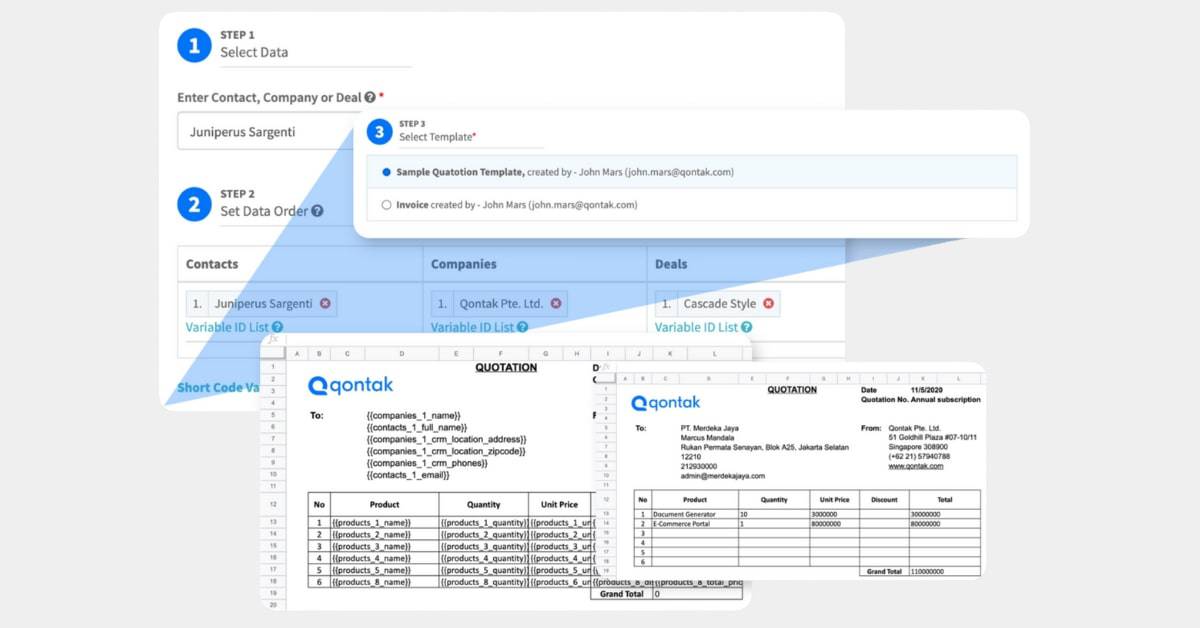Viewport: 1200px width, 628px height.
Task: Click Grand Total label in template sheet
Action: point(622,594)
